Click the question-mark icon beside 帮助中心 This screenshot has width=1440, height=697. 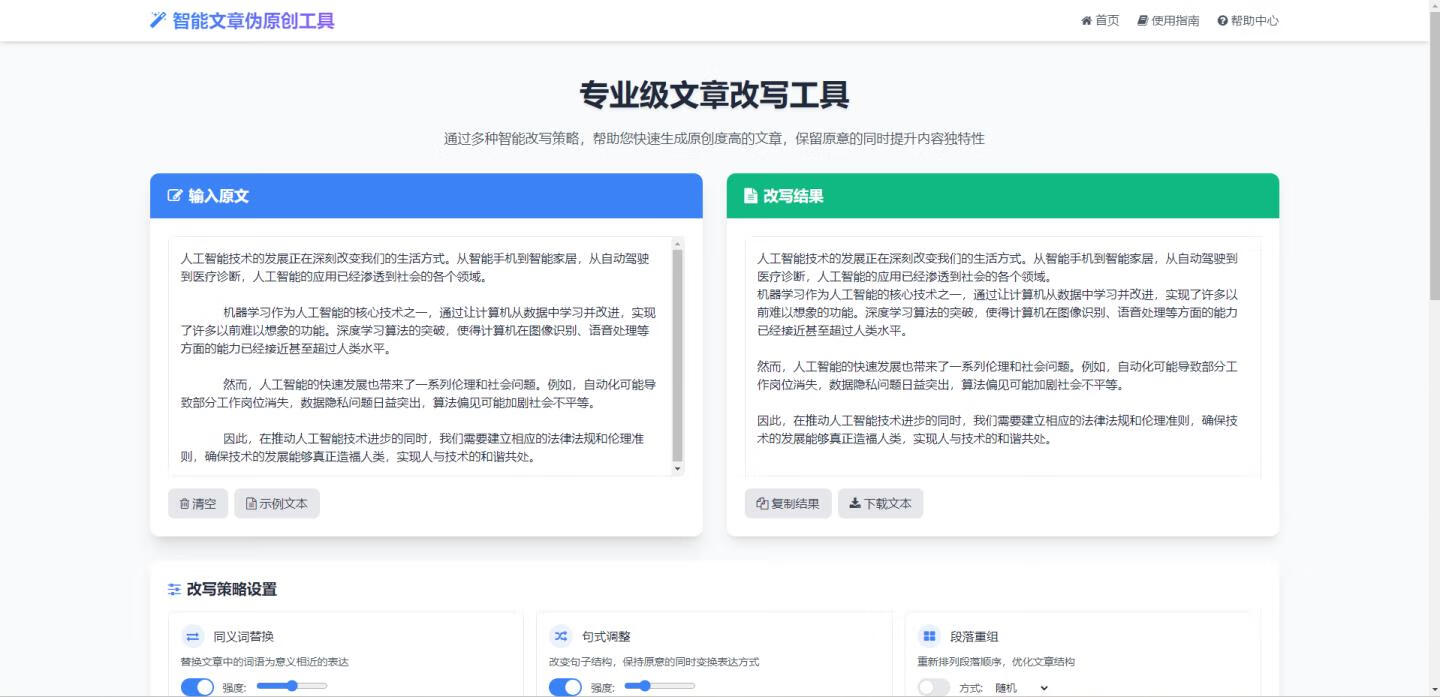[x=1222, y=19]
